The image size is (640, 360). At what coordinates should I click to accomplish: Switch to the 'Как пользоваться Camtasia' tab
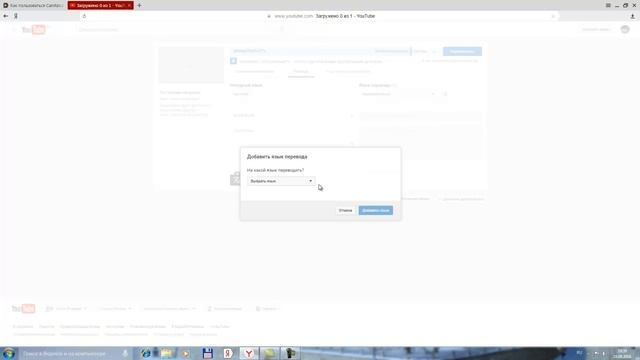[x=33, y=6]
